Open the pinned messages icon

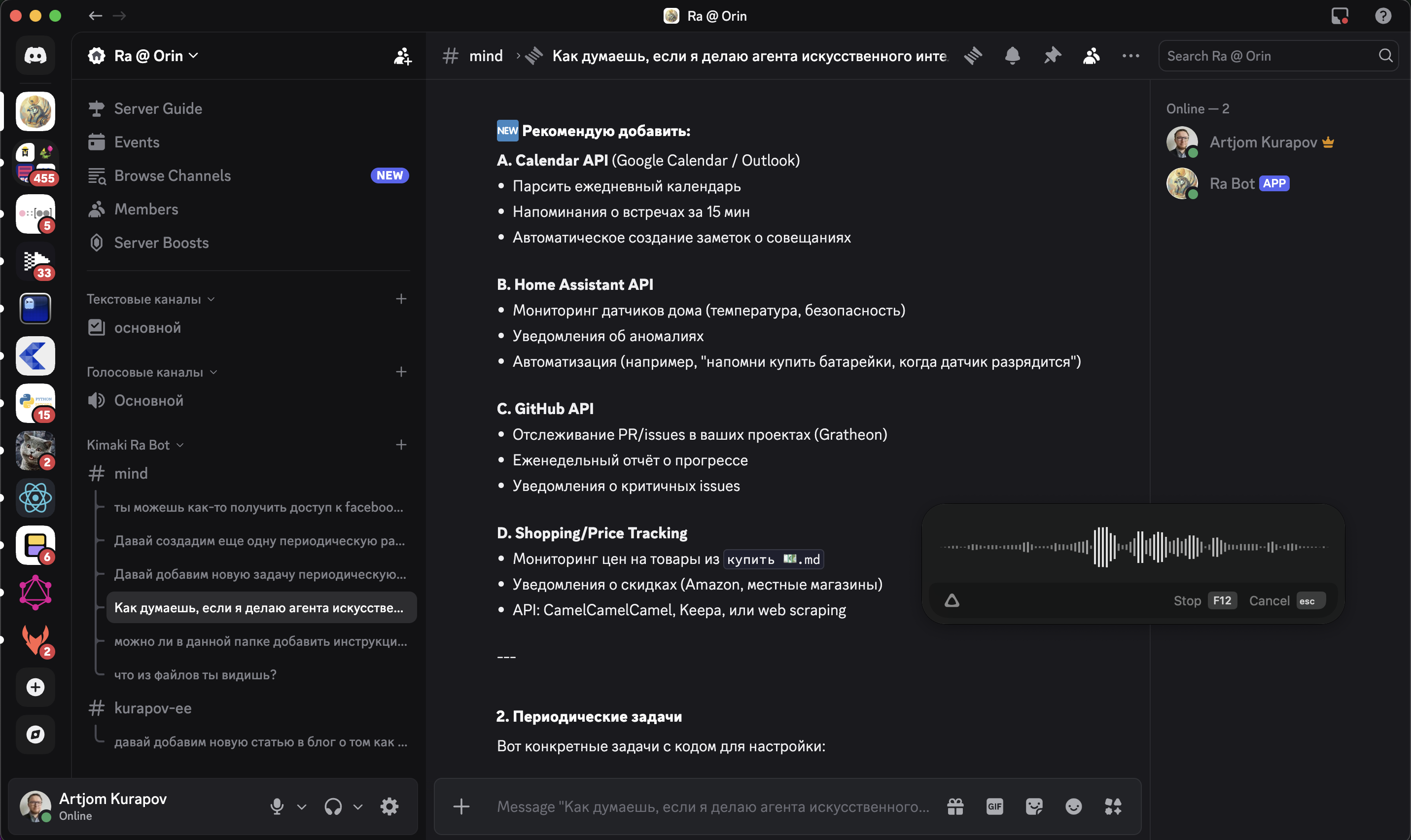pos(1052,56)
